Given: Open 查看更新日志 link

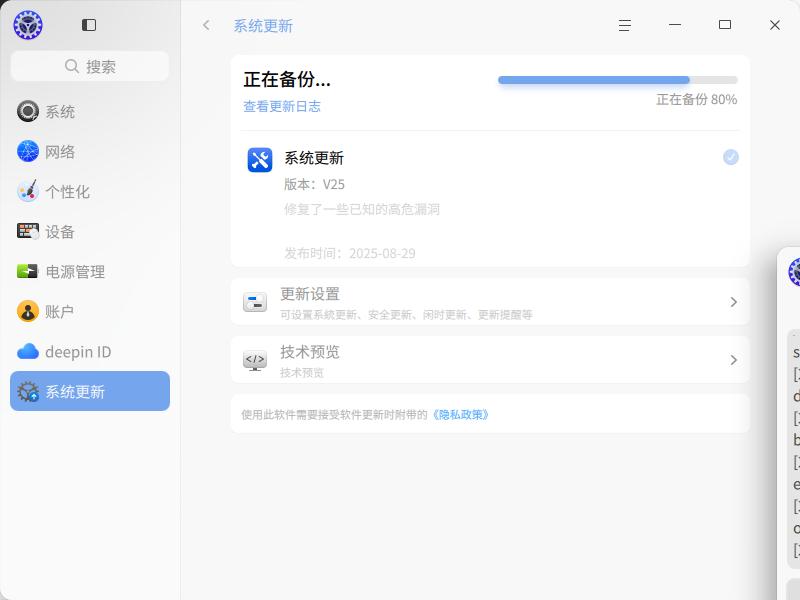Looking at the screenshot, I should tap(282, 106).
